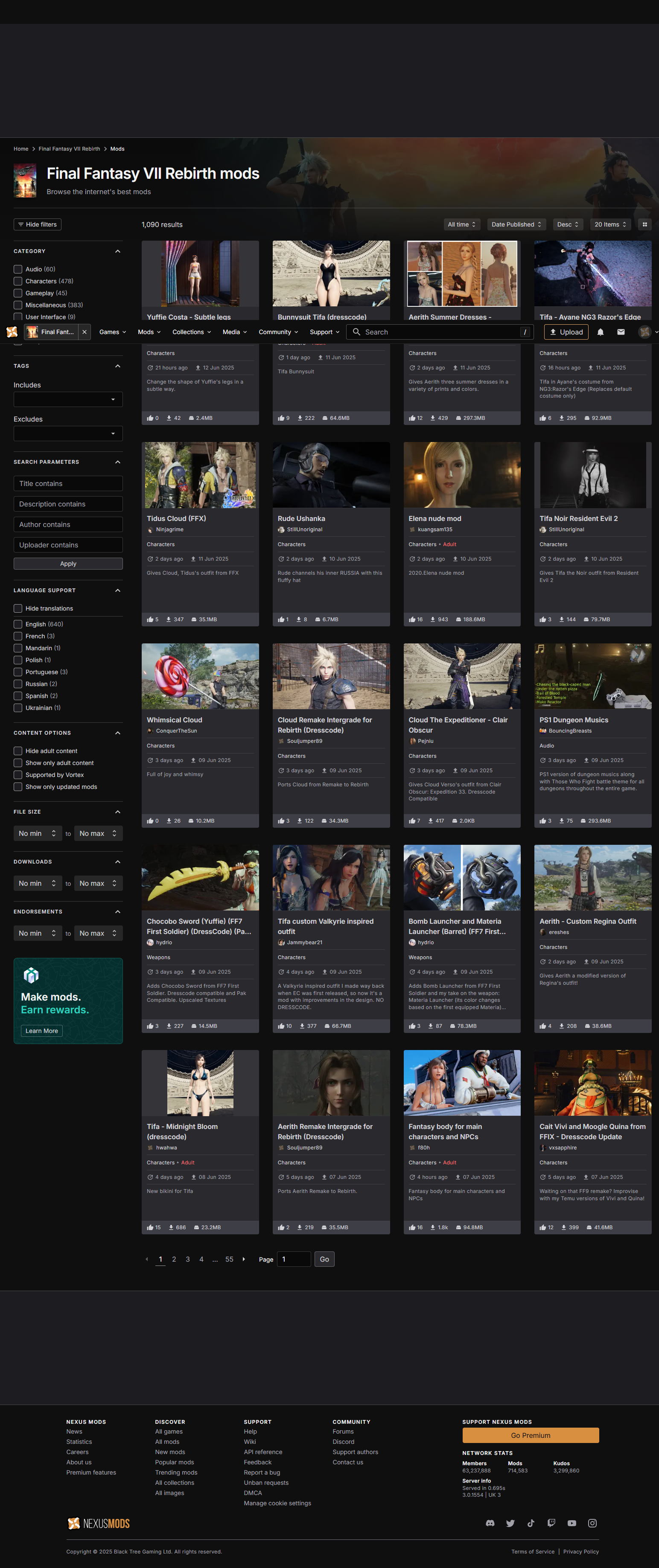Open notifications bell icon
Screen dimensions: 659x1568
click(x=601, y=332)
